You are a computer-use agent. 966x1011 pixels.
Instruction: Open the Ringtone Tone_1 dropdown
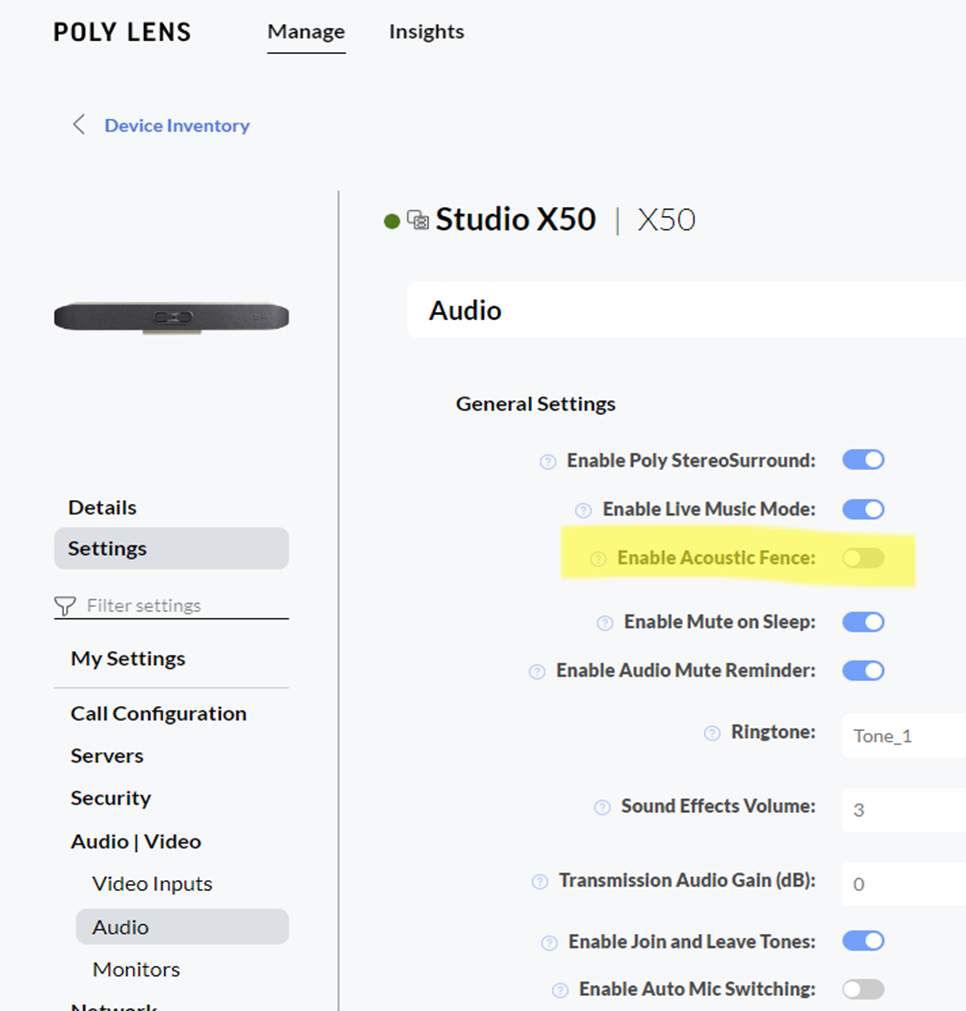pyautogui.click(x=902, y=736)
